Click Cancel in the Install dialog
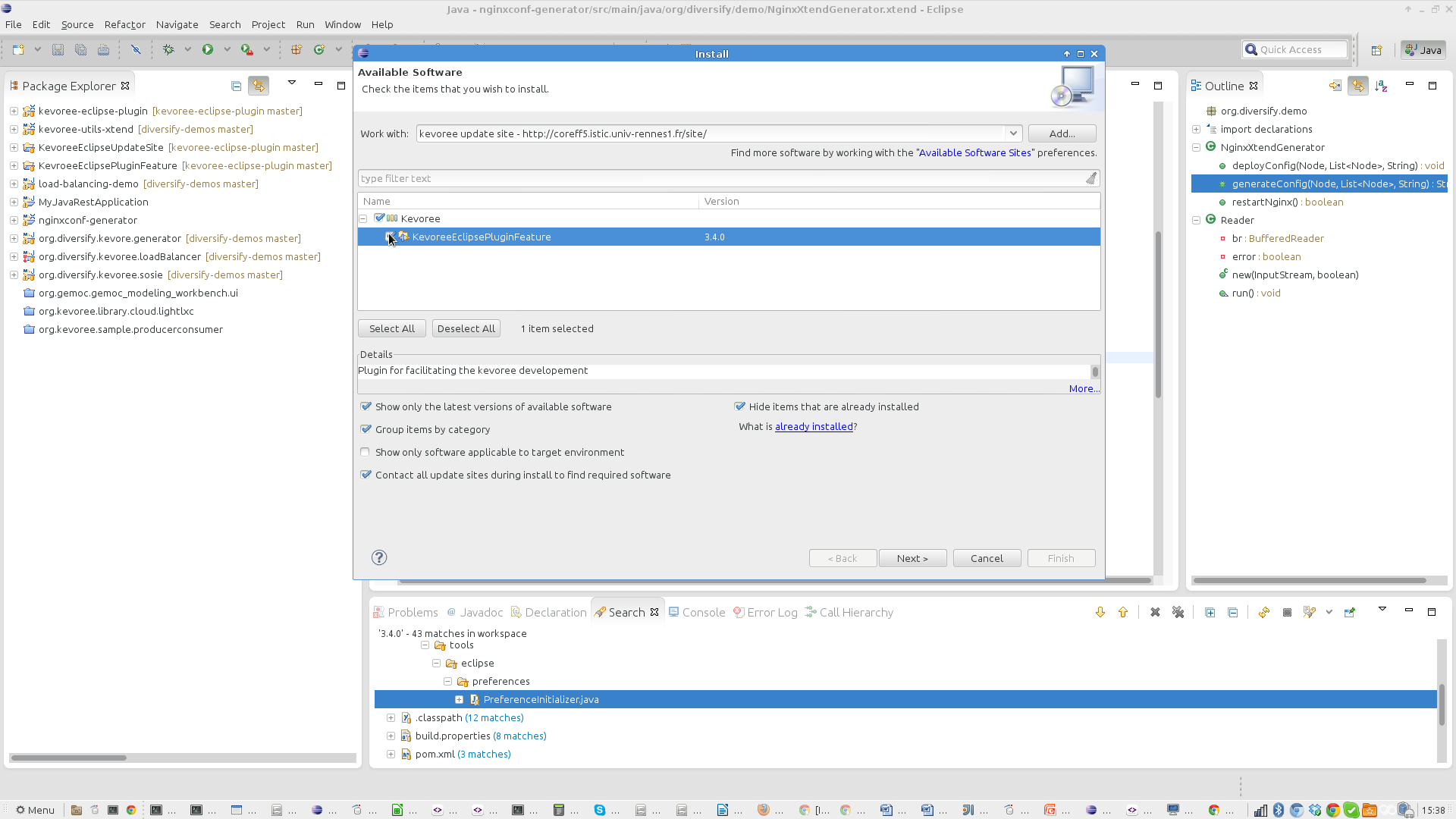The width and height of the screenshot is (1456, 819). (x=987, y=558)
